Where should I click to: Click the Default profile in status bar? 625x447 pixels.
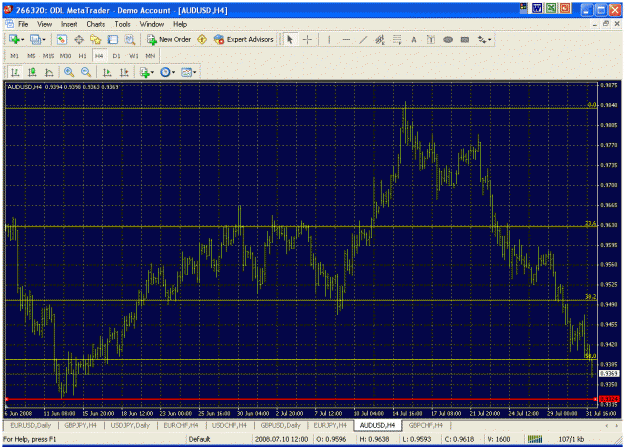(x=199, y=439)
